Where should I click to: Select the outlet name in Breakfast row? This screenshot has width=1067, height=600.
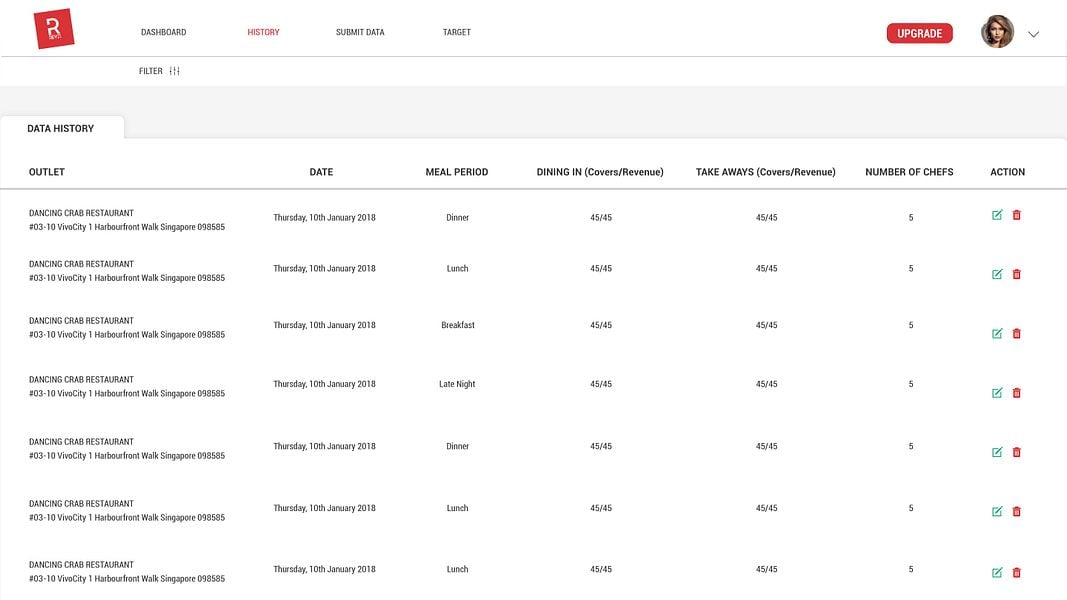tap(81, 320)
